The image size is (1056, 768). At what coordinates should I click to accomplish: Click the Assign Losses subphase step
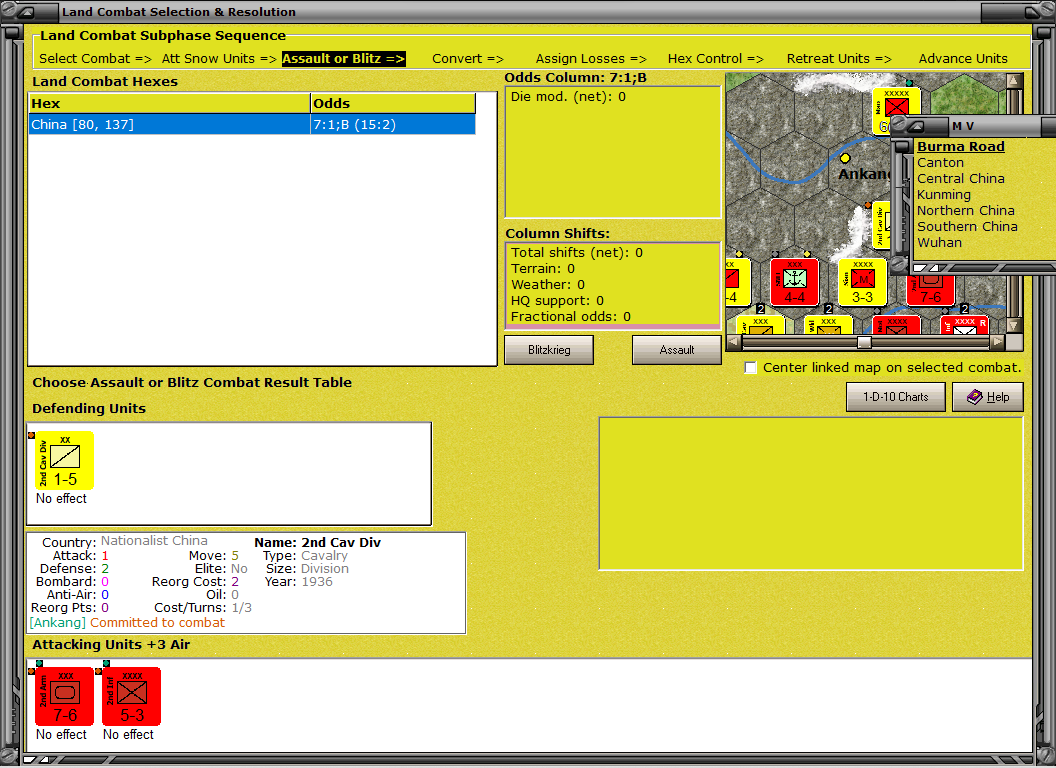(591, 59)
